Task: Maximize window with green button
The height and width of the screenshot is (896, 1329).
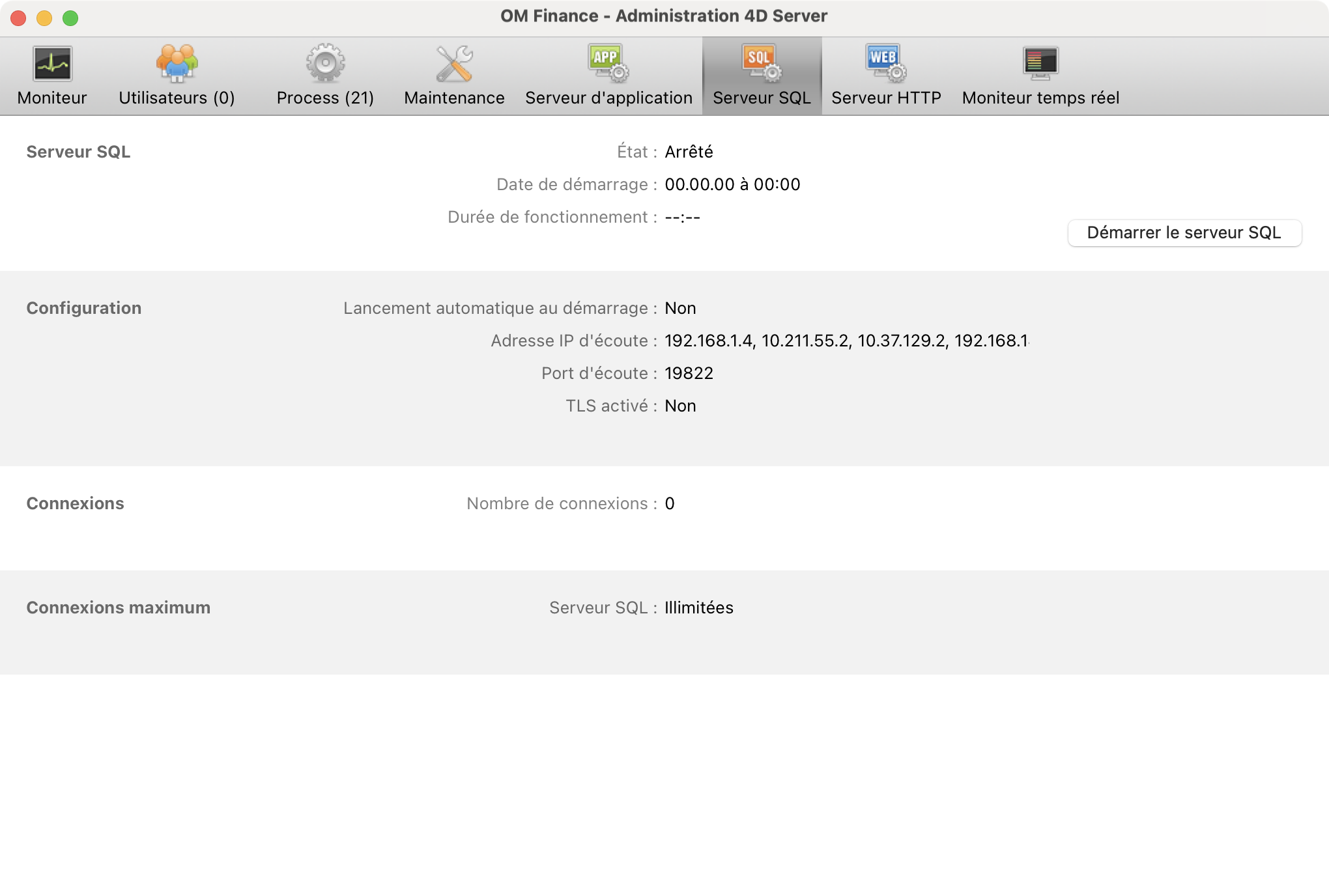Action: click(x=70, y=18)
